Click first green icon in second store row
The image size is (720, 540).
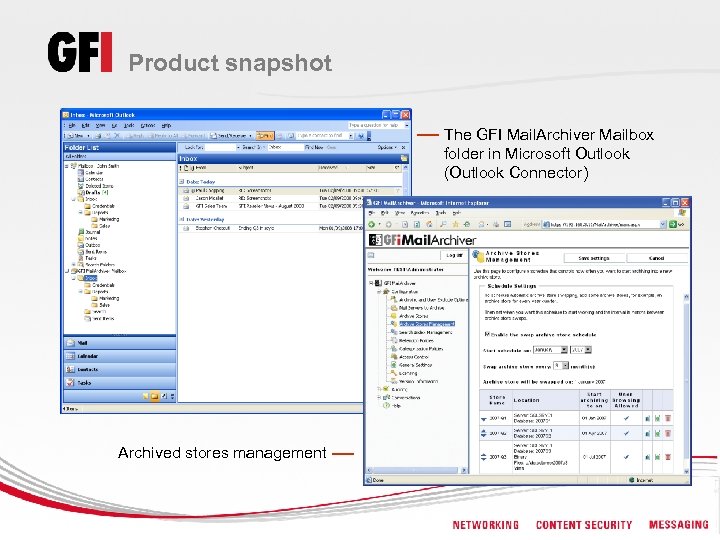pyautogui.click(x=647, y=433)
